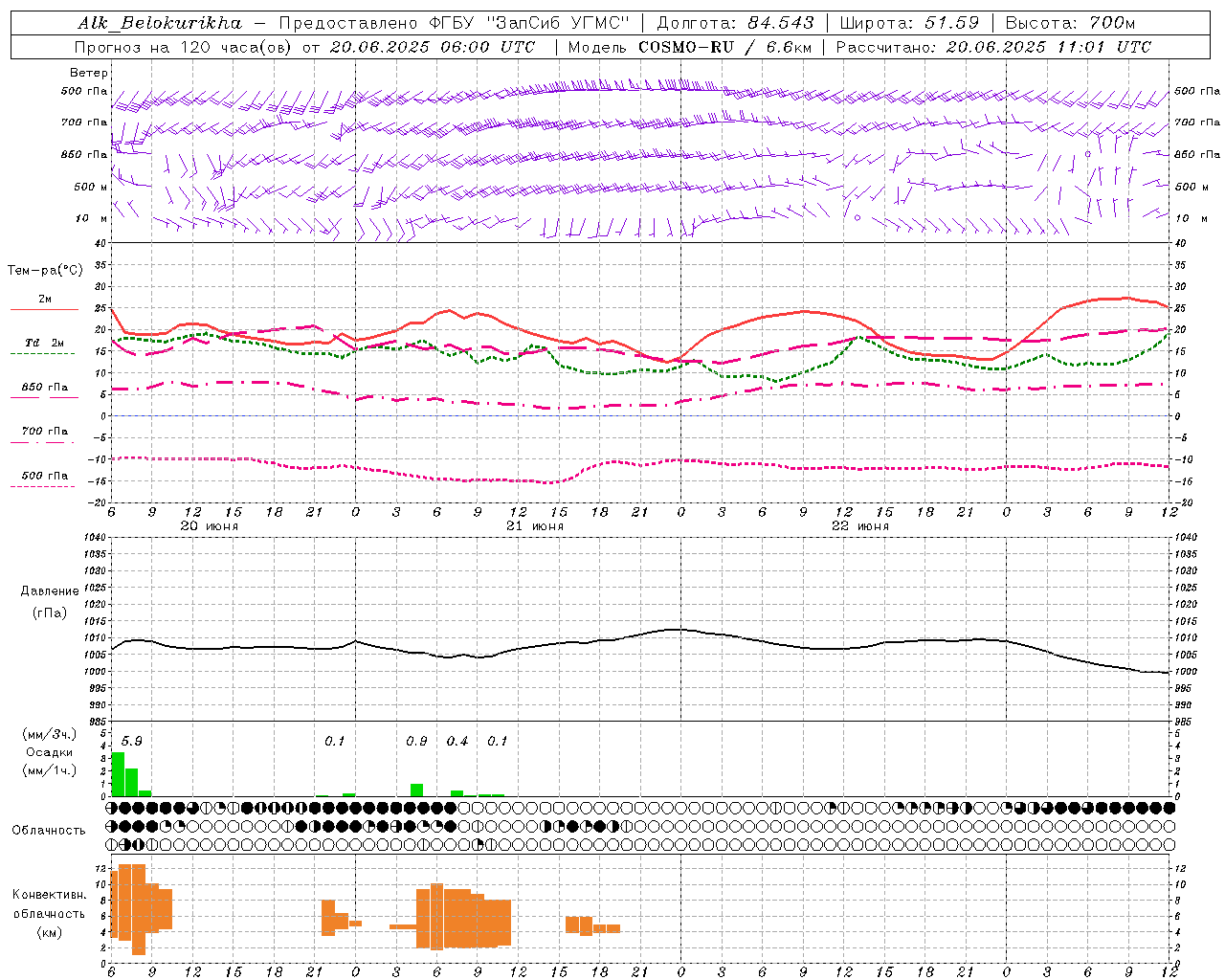
Task: Select the (мм/1ч.) precipitation unit label
Action: point(50,770)
